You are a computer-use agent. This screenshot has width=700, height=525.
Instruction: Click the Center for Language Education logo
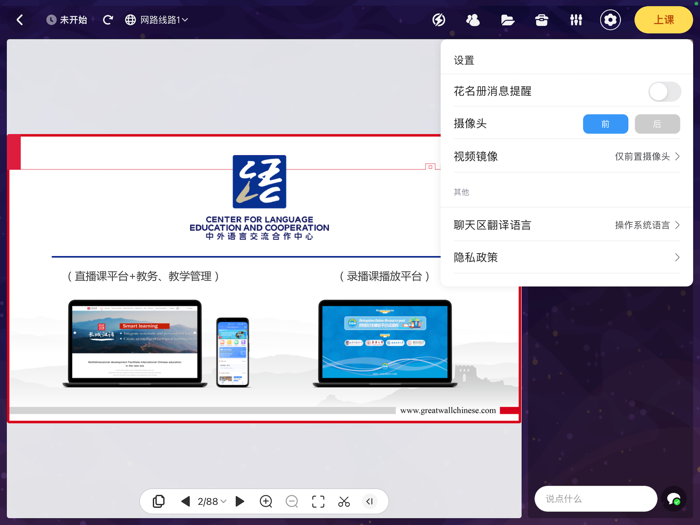click(x=259, y=182)
